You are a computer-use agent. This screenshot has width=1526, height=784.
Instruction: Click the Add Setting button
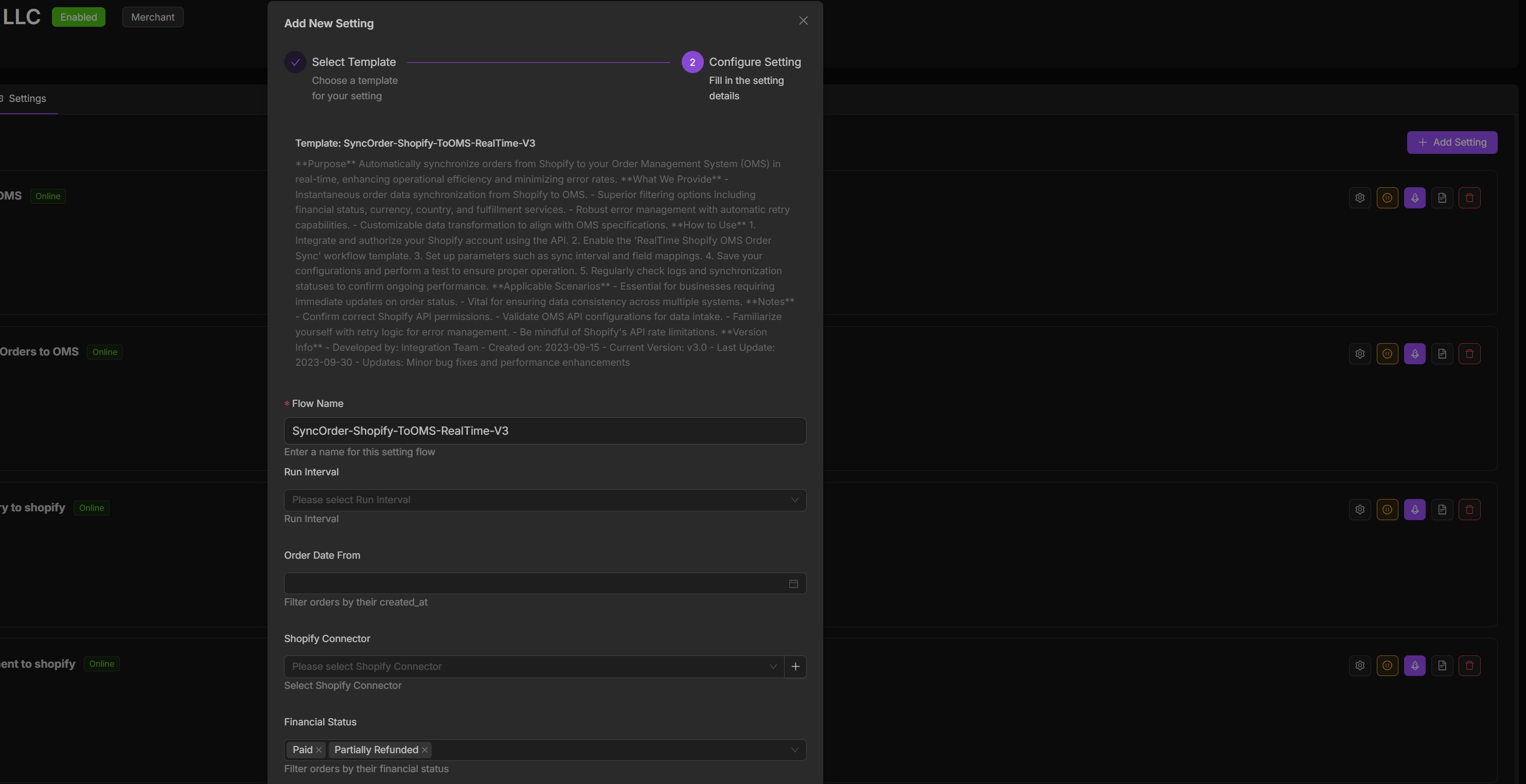[x=1451, y=142]
